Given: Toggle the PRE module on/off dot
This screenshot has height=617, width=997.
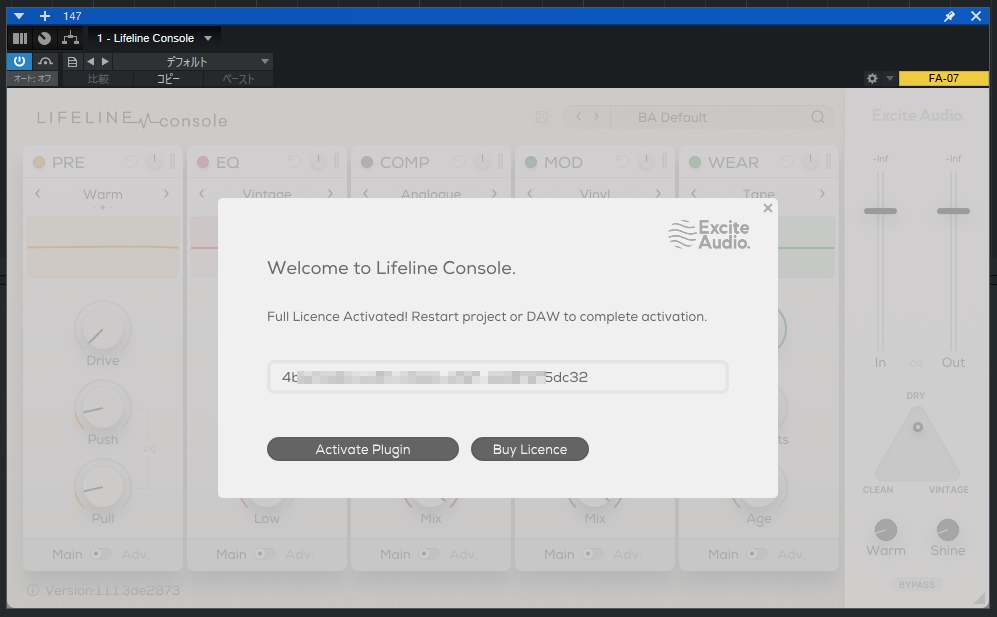Looking at the screenshot, I should point(39,162).
